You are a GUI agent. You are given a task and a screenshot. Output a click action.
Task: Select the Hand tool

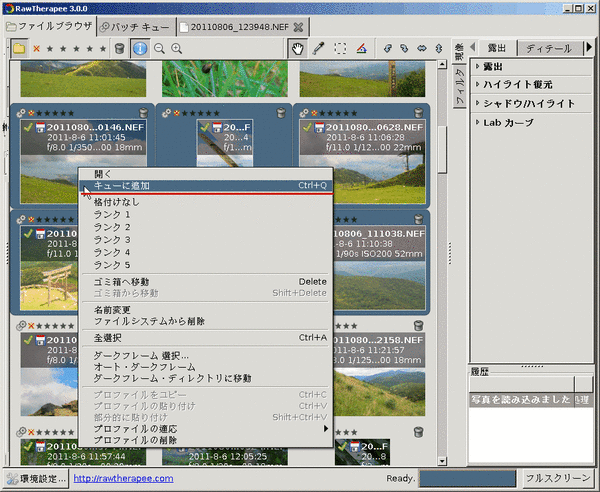point(297,49)
